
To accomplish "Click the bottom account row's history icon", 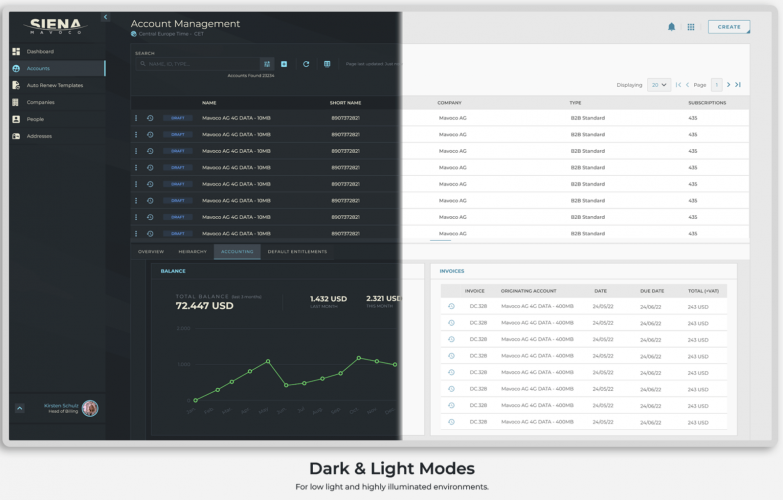I will click(x=150, y=234).
